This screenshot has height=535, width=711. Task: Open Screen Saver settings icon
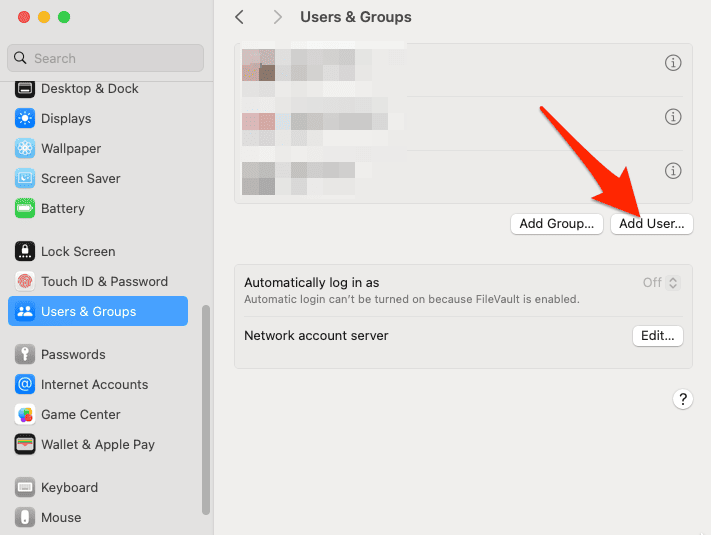25,179
